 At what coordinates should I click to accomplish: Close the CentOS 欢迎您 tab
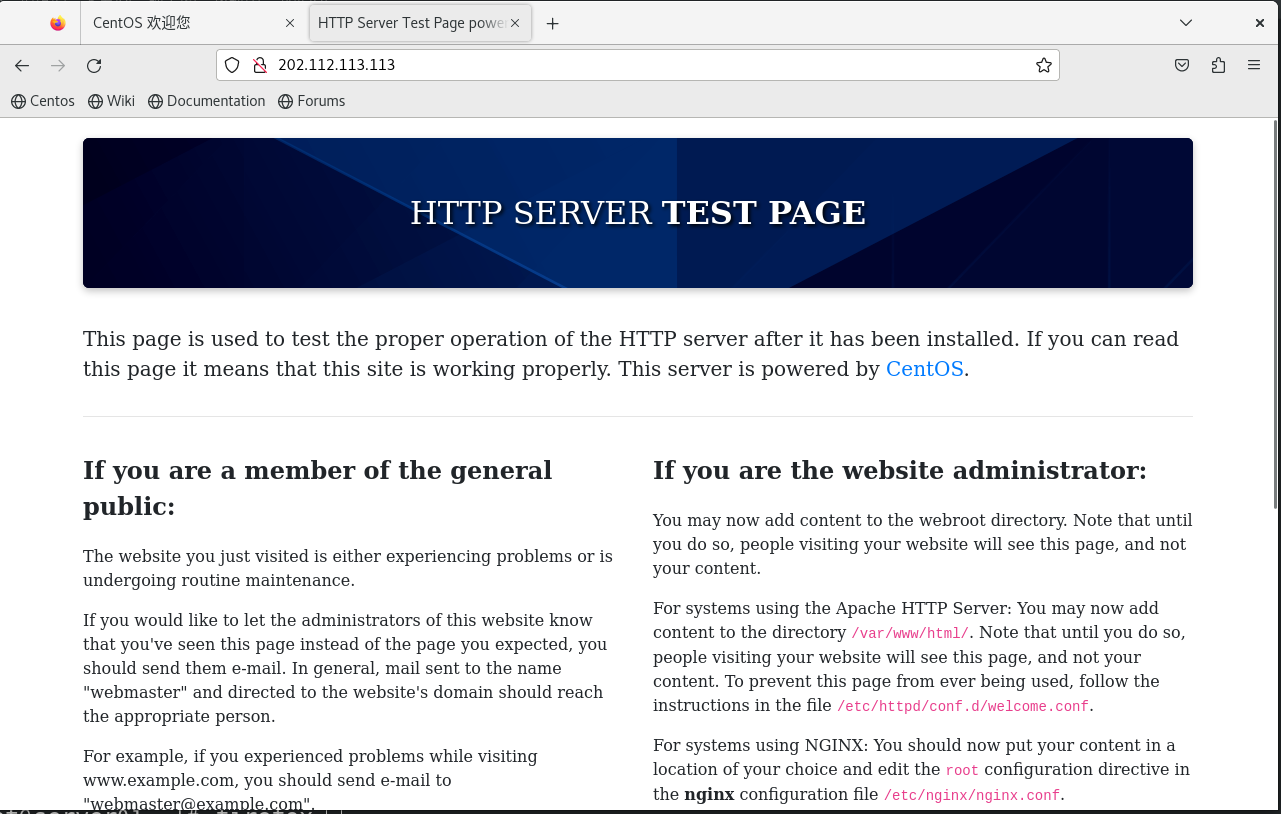[x=290, y=23]
